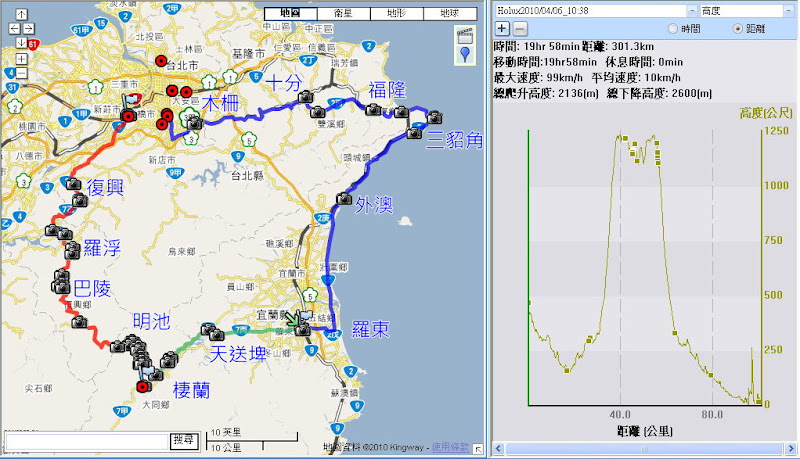Open the camera marker left of 復興
The width and height of the screenshot is (800, 459).
(x=74, y=184)
